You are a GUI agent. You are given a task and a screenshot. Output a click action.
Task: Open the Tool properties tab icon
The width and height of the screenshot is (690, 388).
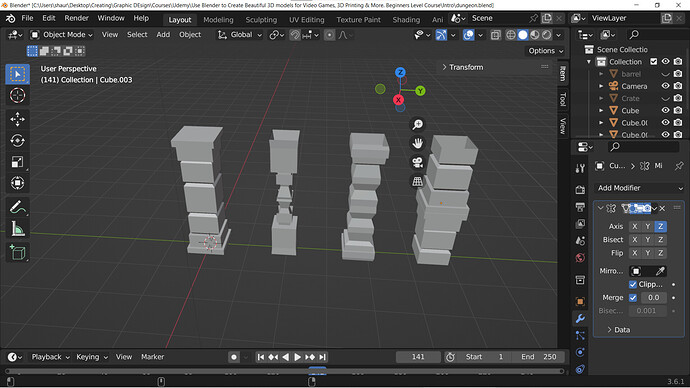580,168
